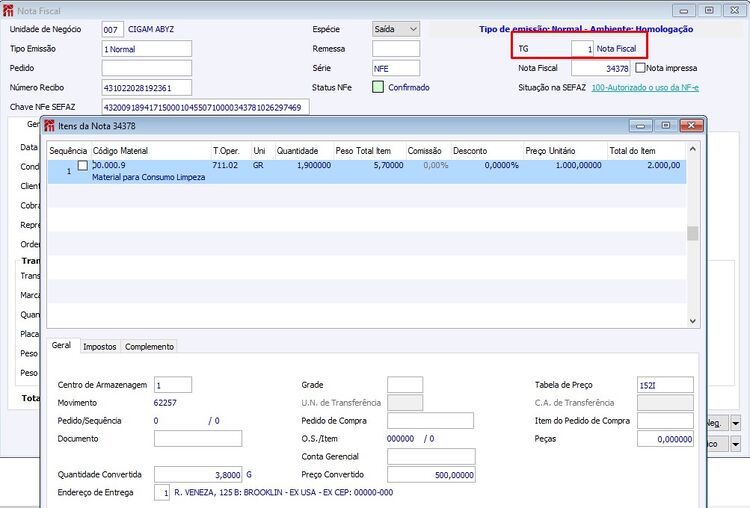This screenshot has height=508, width=750.
Task: Maximize the Itens da Nota 34378 window
Action: pyautogui.click(x=665, y=125)
